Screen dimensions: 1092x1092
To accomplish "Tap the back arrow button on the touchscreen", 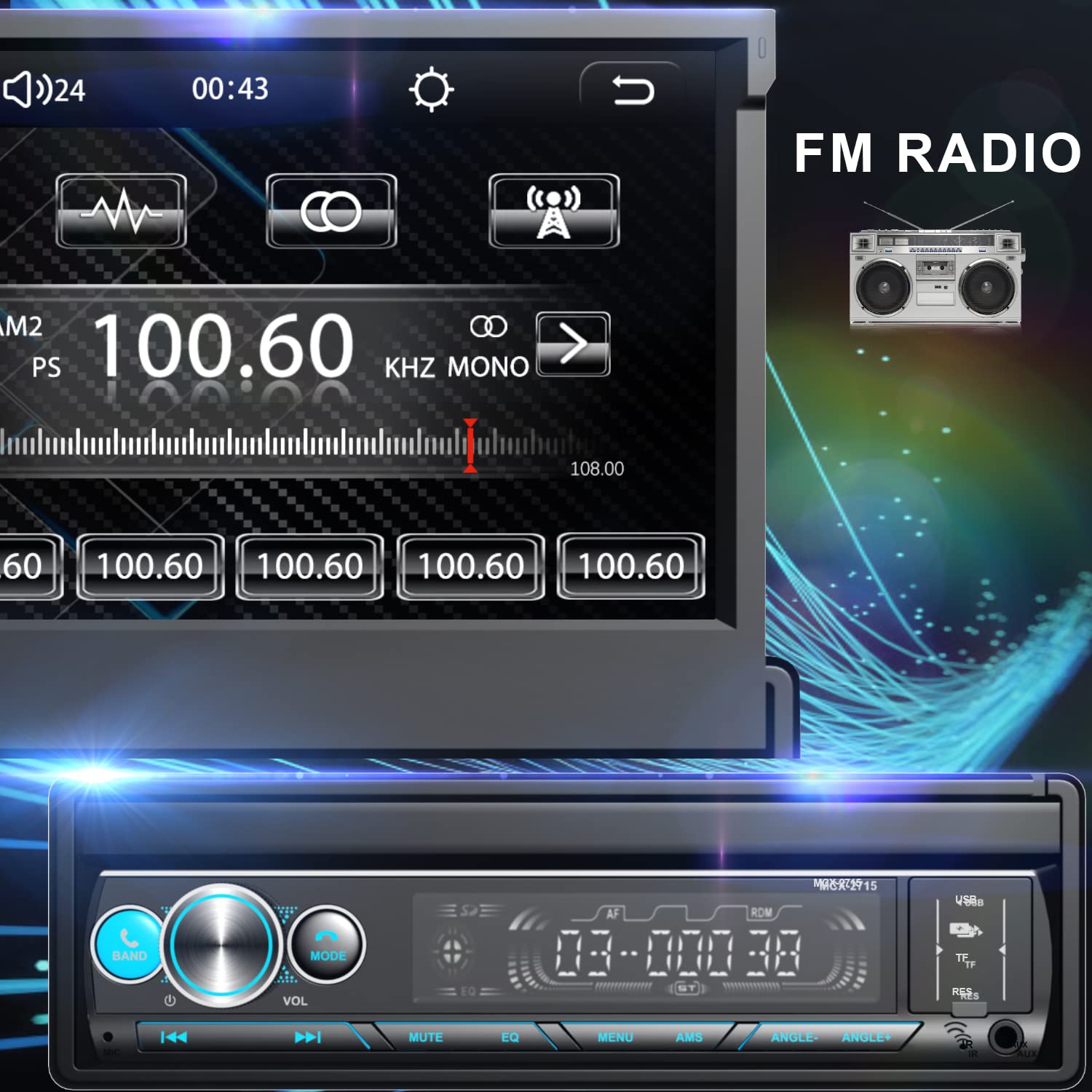I will [x=633, y=91].
